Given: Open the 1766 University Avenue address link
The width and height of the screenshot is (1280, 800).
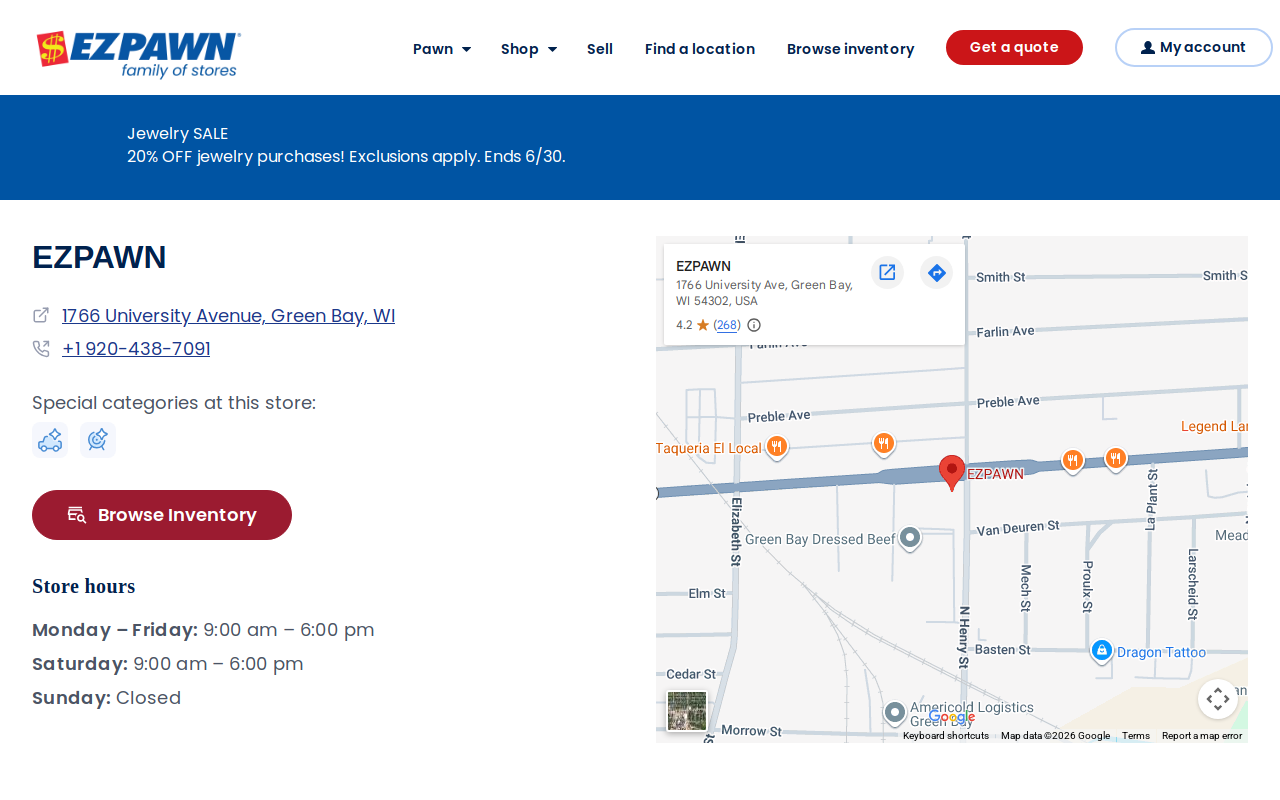Looking at the screenshot, I should (228, 315).
